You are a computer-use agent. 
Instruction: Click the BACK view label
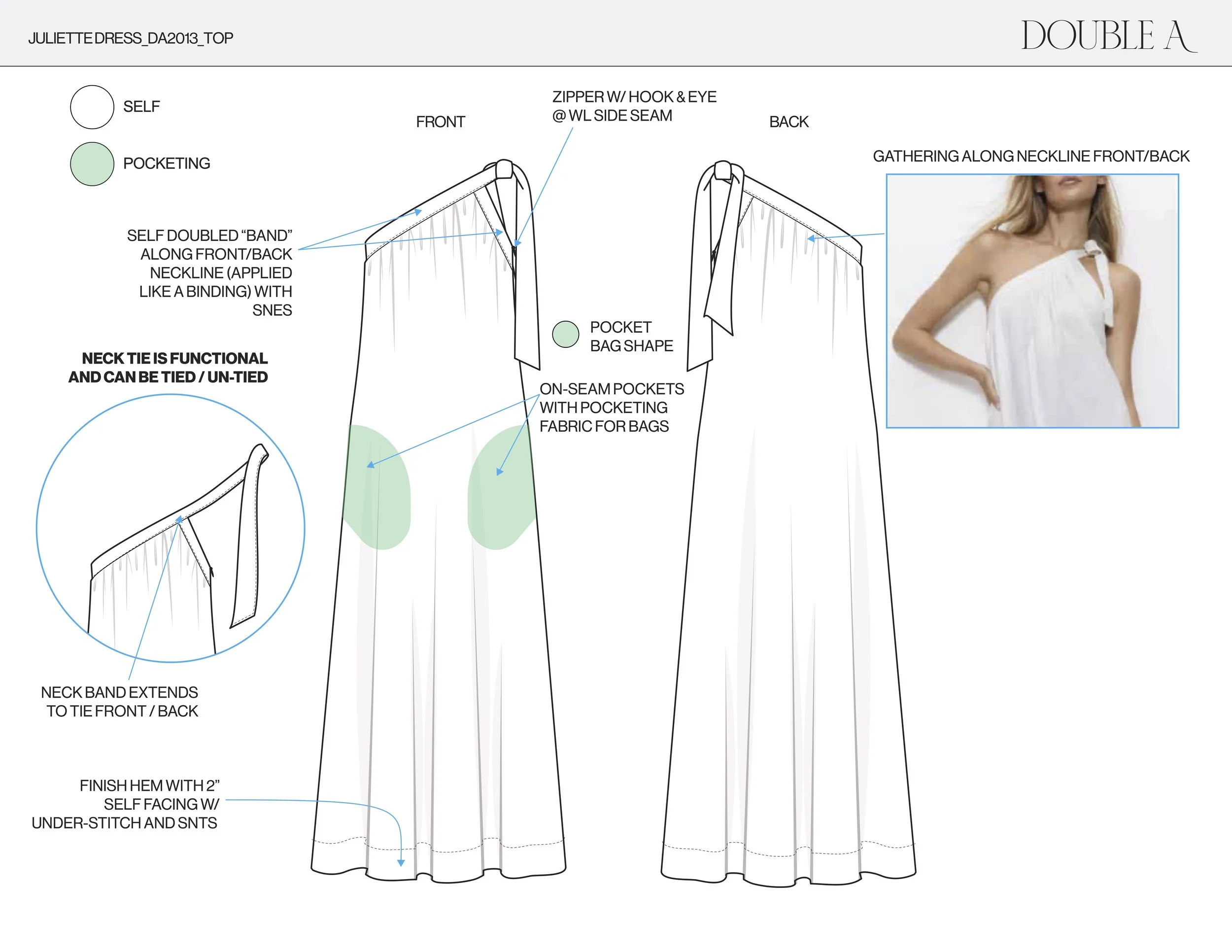click(788, 122)
